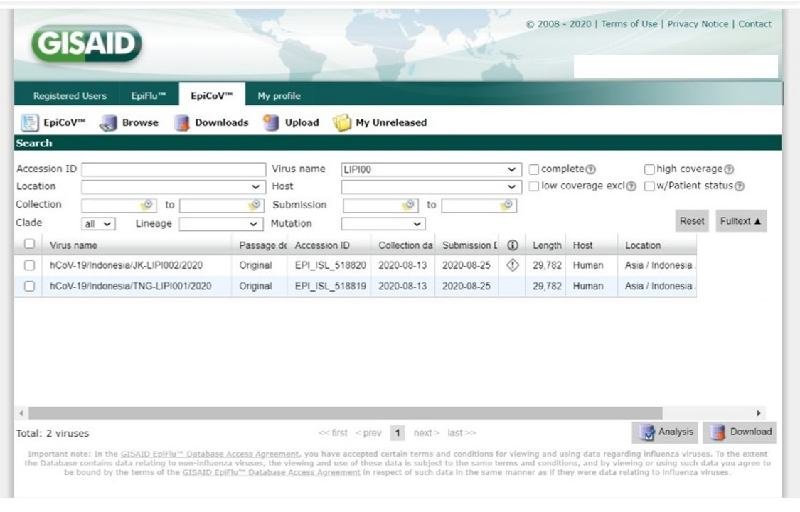Image resolution: width=800 pixels, height=512 pixels.
Task: Select checkbox for hCoV-19/Indonesia/TNG-LIPI001/2020 row
Action: (29, 286)
